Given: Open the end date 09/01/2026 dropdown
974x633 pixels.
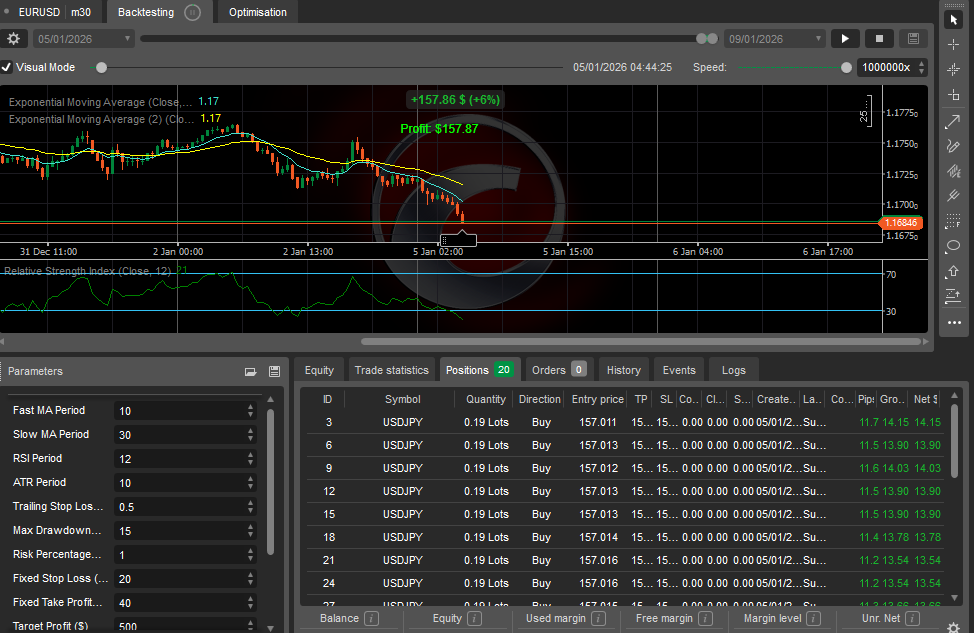Looking at the screenshot, I should tap(775, 38).
